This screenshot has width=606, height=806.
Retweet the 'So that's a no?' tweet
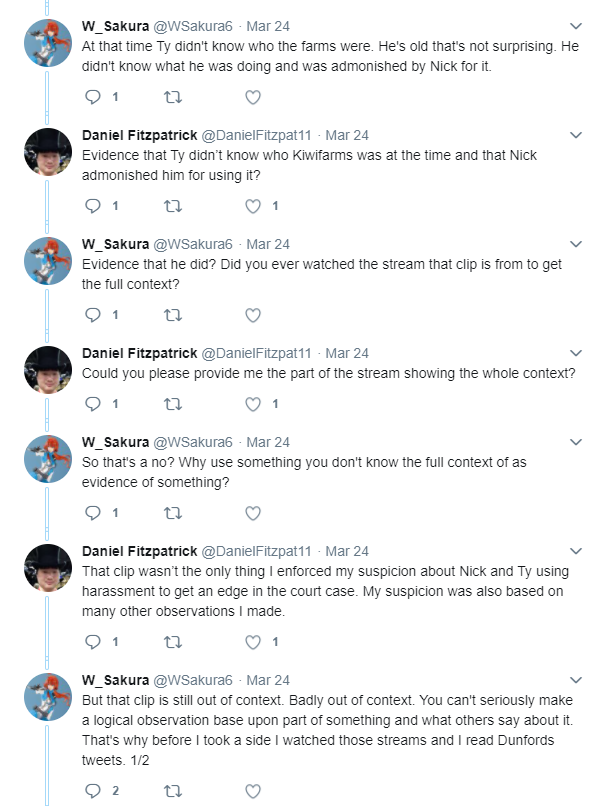[x=173, y=512]
